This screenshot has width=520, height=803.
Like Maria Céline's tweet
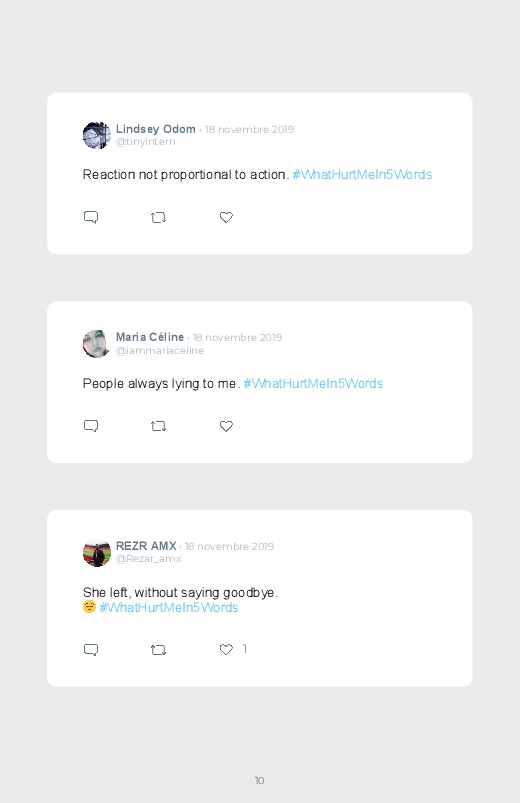click(226, 426)
